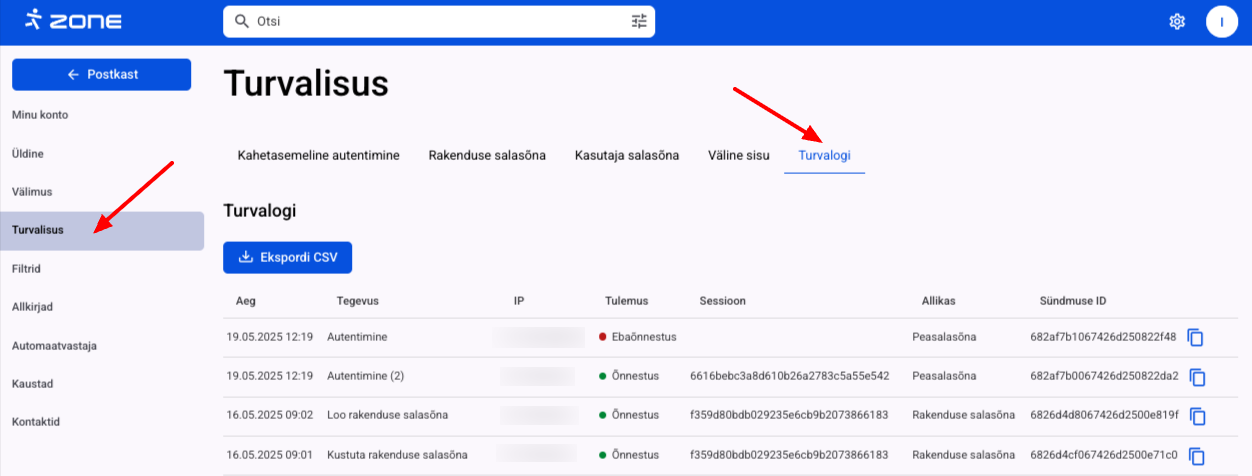Open search filter options icon
The height and width of the screenshot is (476, 1252).
(639, 21)
